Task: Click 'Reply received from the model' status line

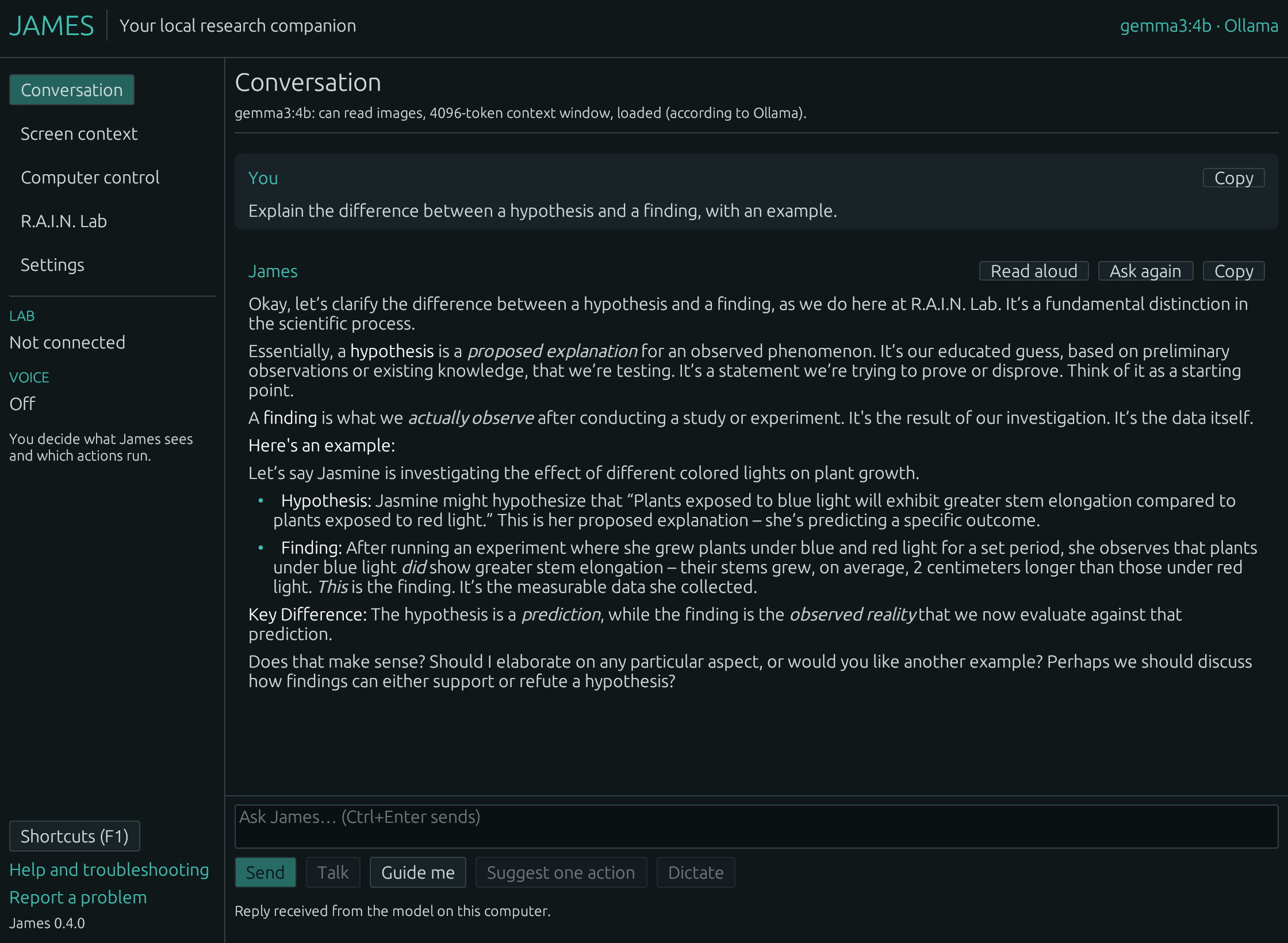Action: 393,911
